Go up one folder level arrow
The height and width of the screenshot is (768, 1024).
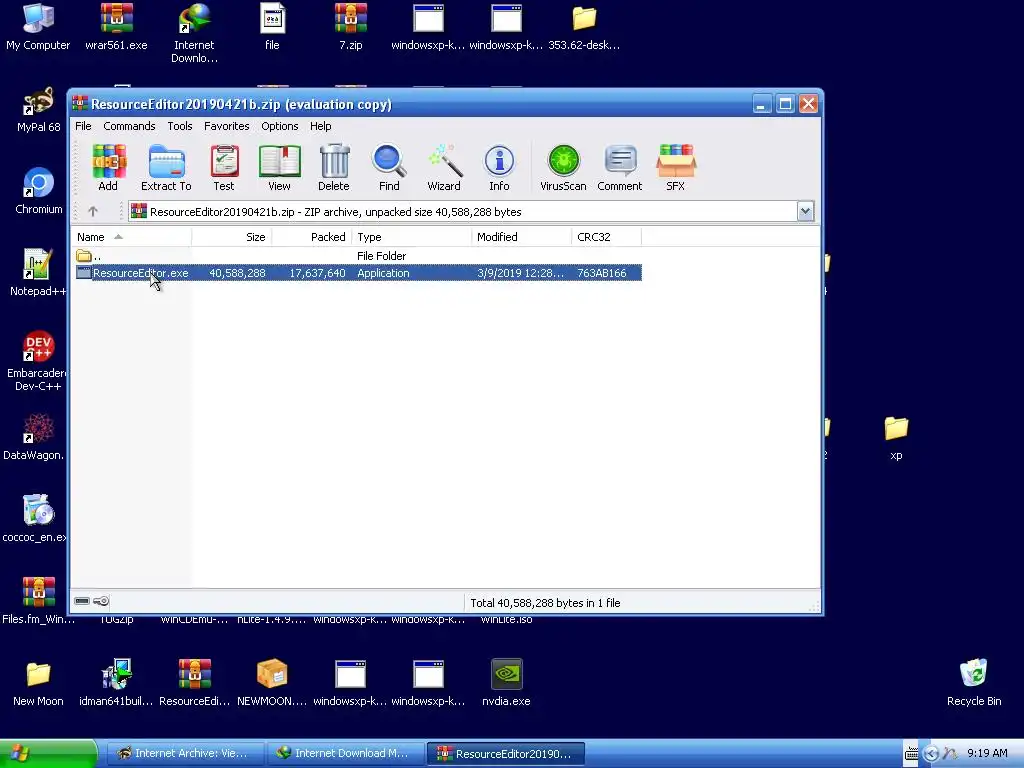pyautogui.click(x=93, y=212)
